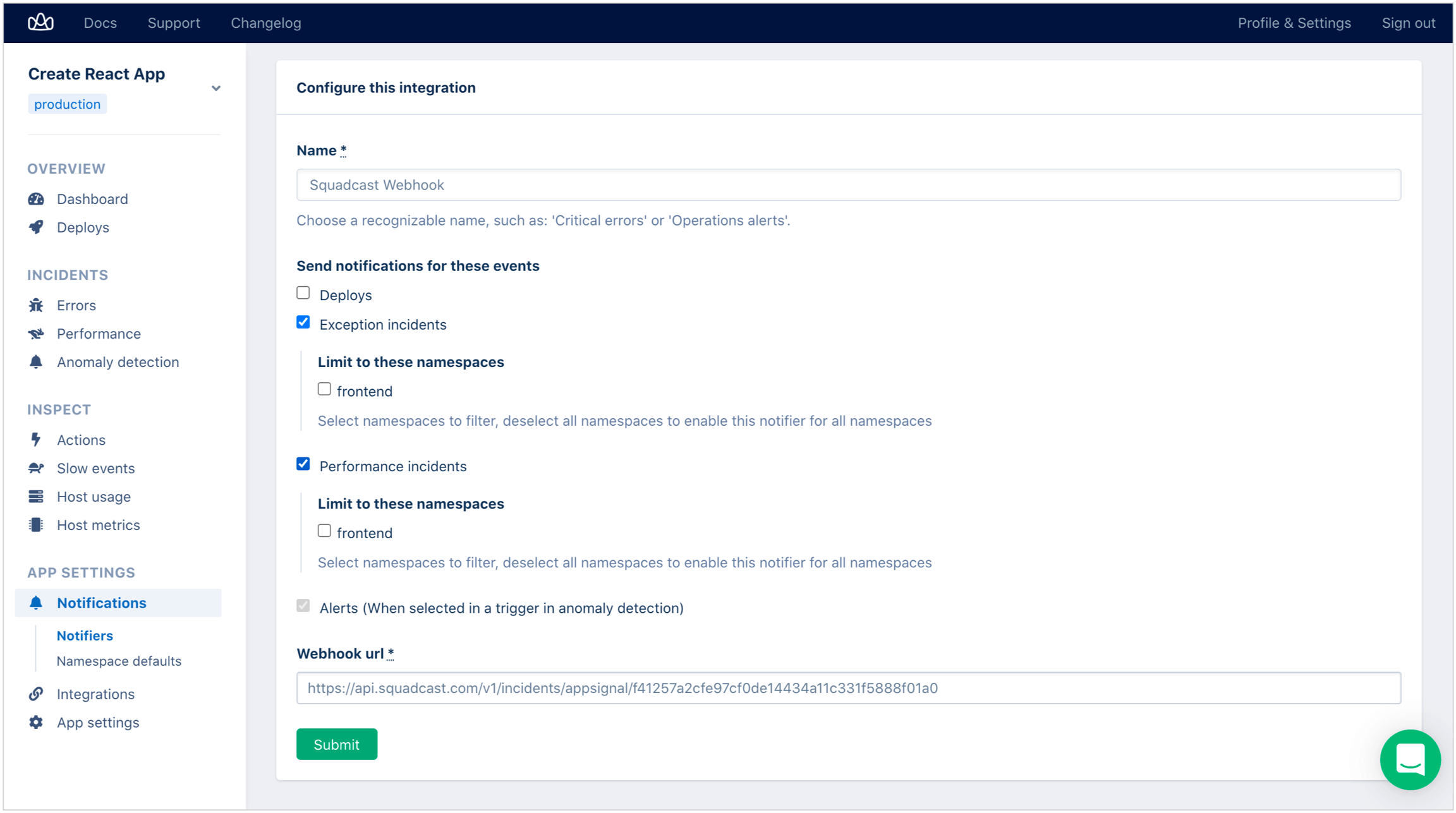1456x813 pixels.
Task: Open the Notifiers sub-item
Action: [85, 635]
